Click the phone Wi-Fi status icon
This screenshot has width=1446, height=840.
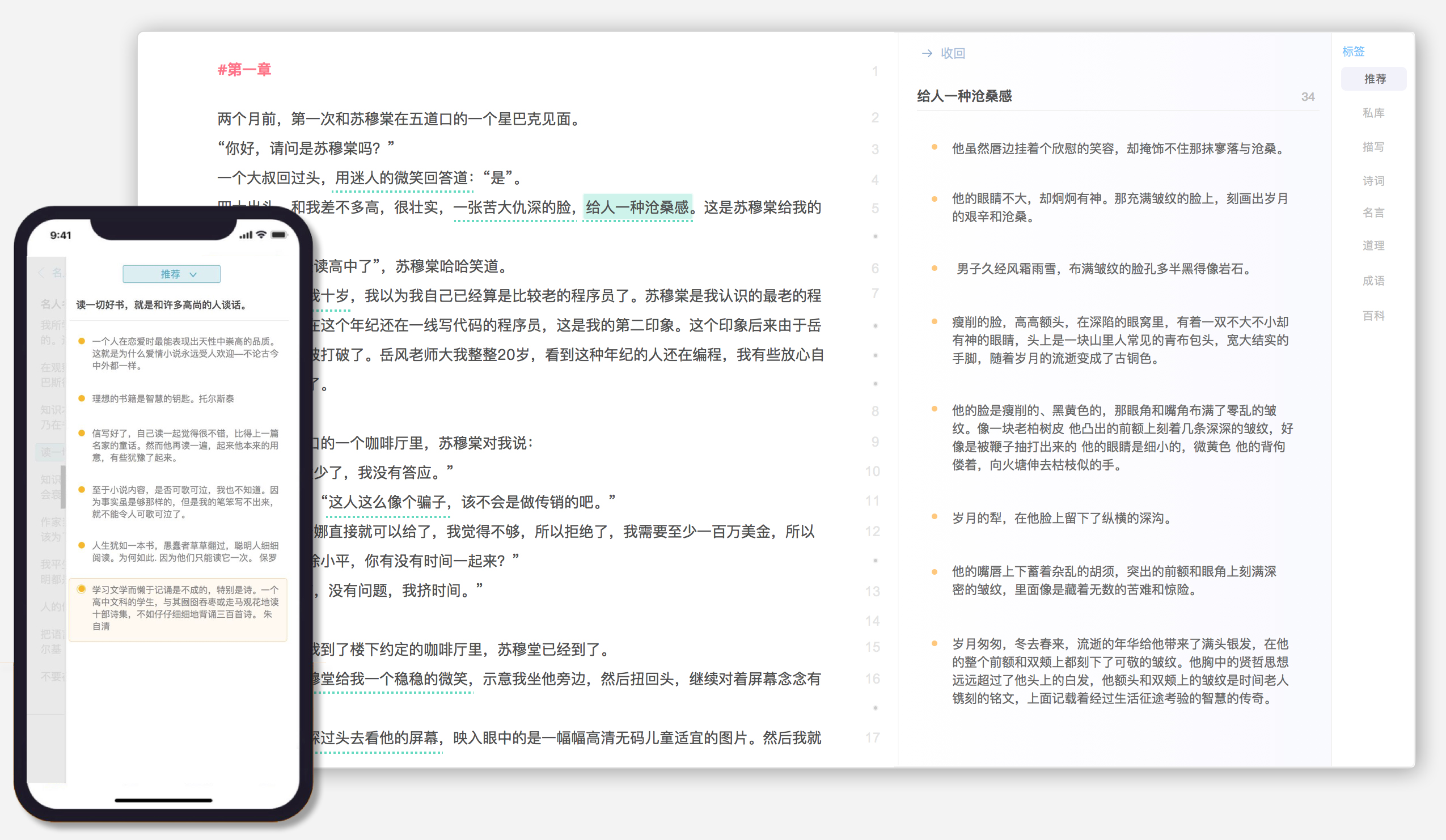261,235
